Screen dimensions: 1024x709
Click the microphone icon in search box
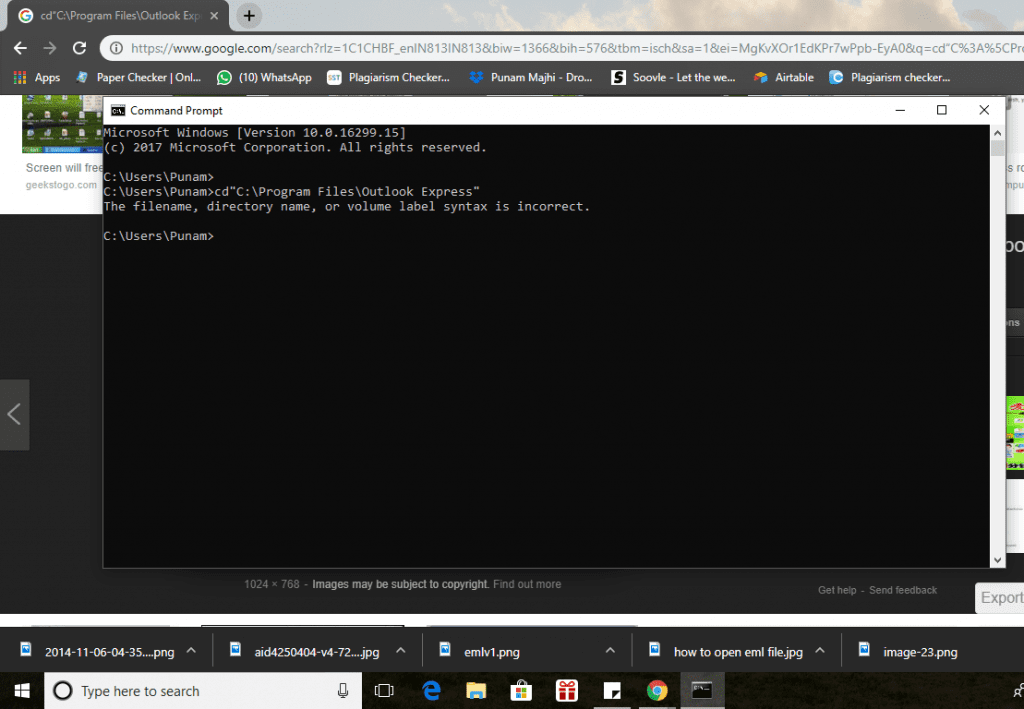click(343, 691)
